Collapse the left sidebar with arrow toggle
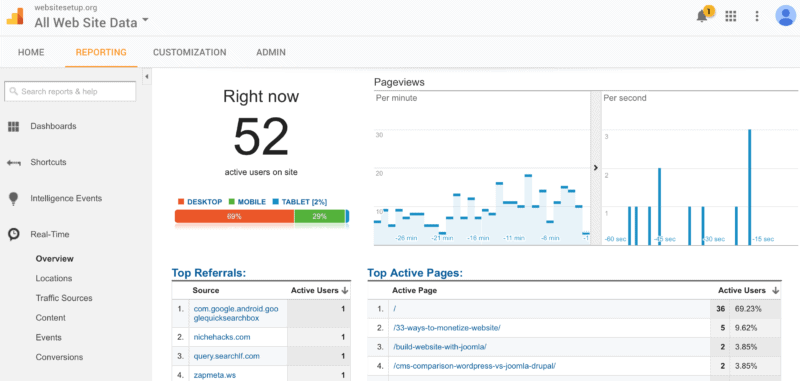 [146, 77]
